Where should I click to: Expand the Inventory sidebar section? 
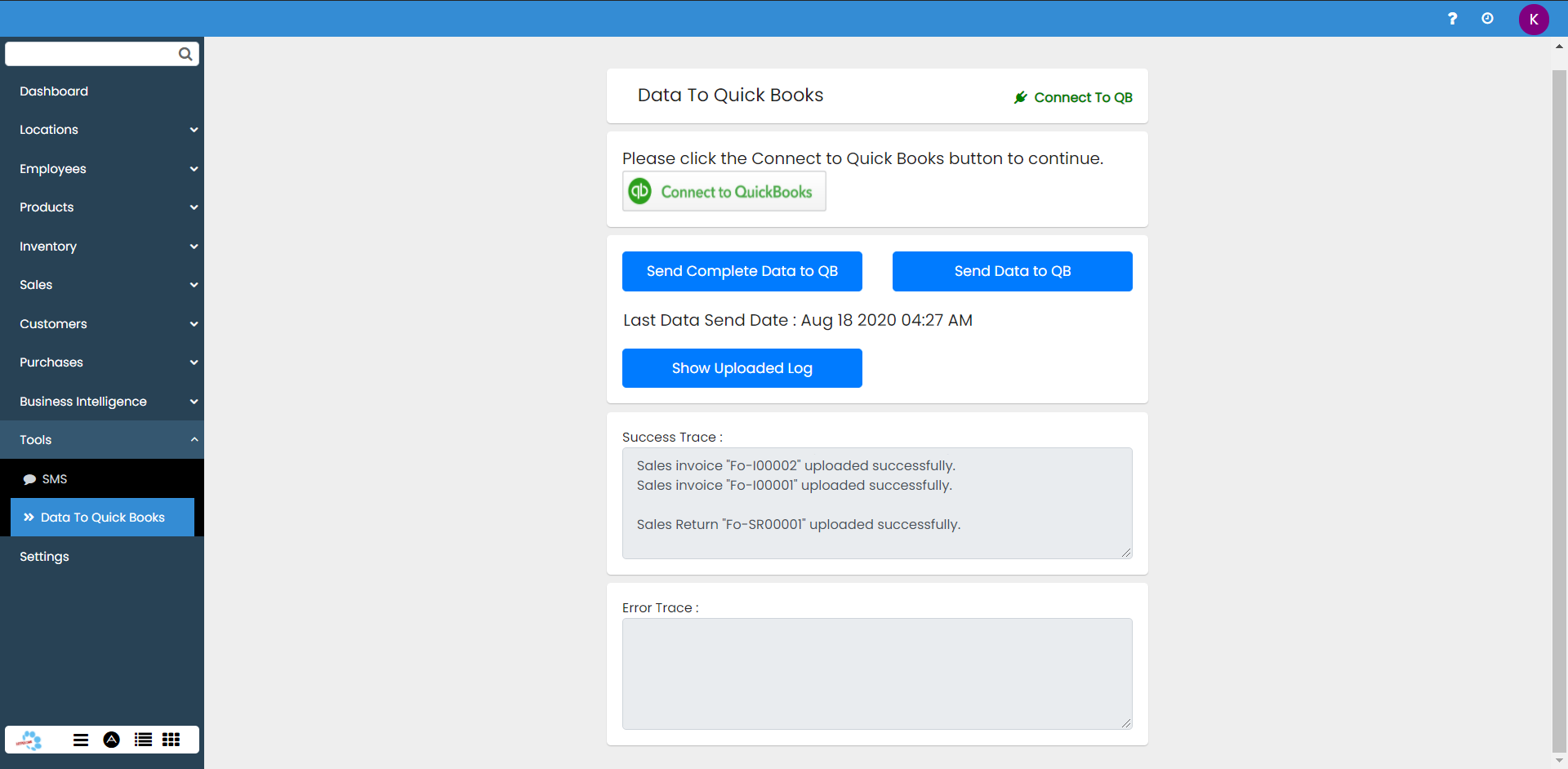click(102, 247)
